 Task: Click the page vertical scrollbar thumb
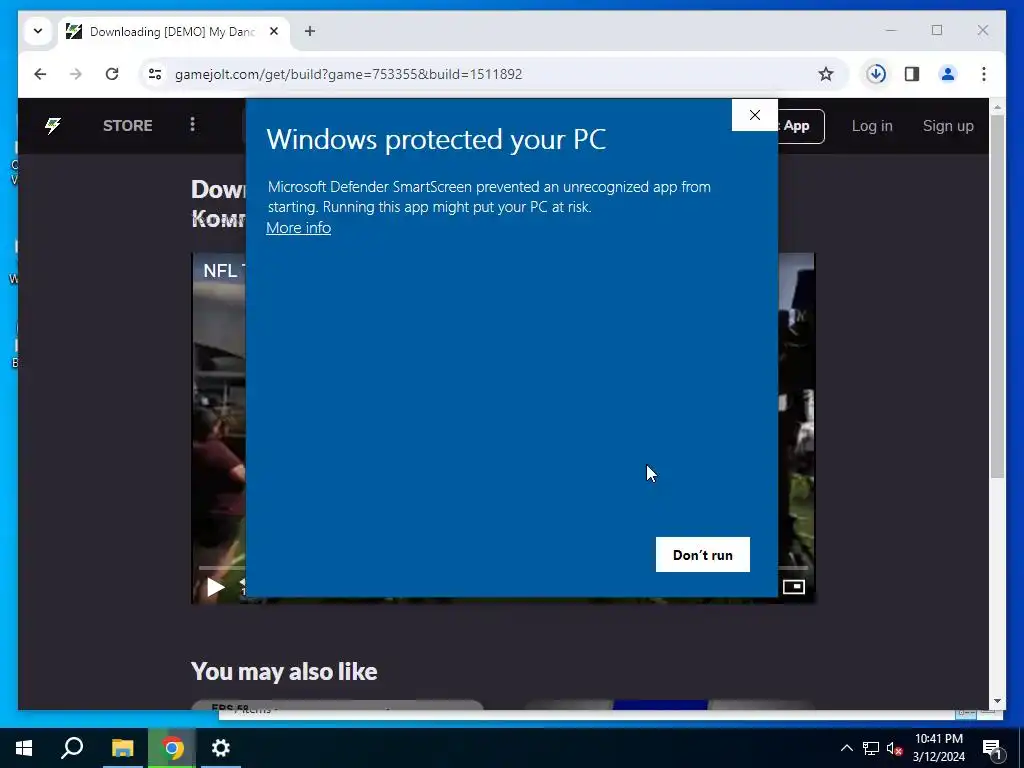click(997, 297)
